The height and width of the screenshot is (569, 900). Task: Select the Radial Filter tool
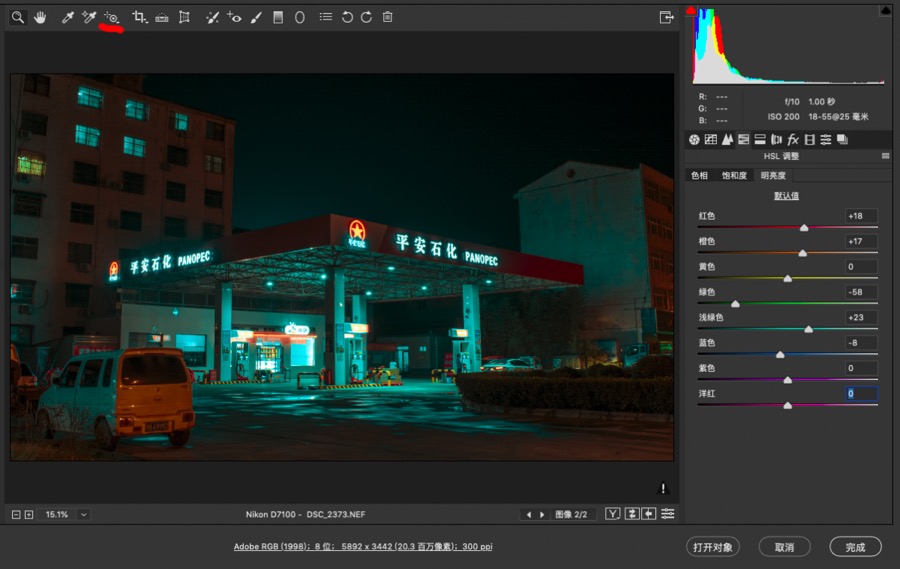[x=300, y=17]
